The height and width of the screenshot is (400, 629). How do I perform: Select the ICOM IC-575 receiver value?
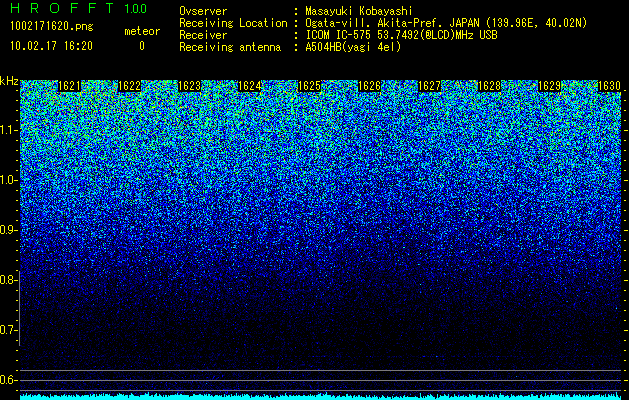tap(401, 35)
